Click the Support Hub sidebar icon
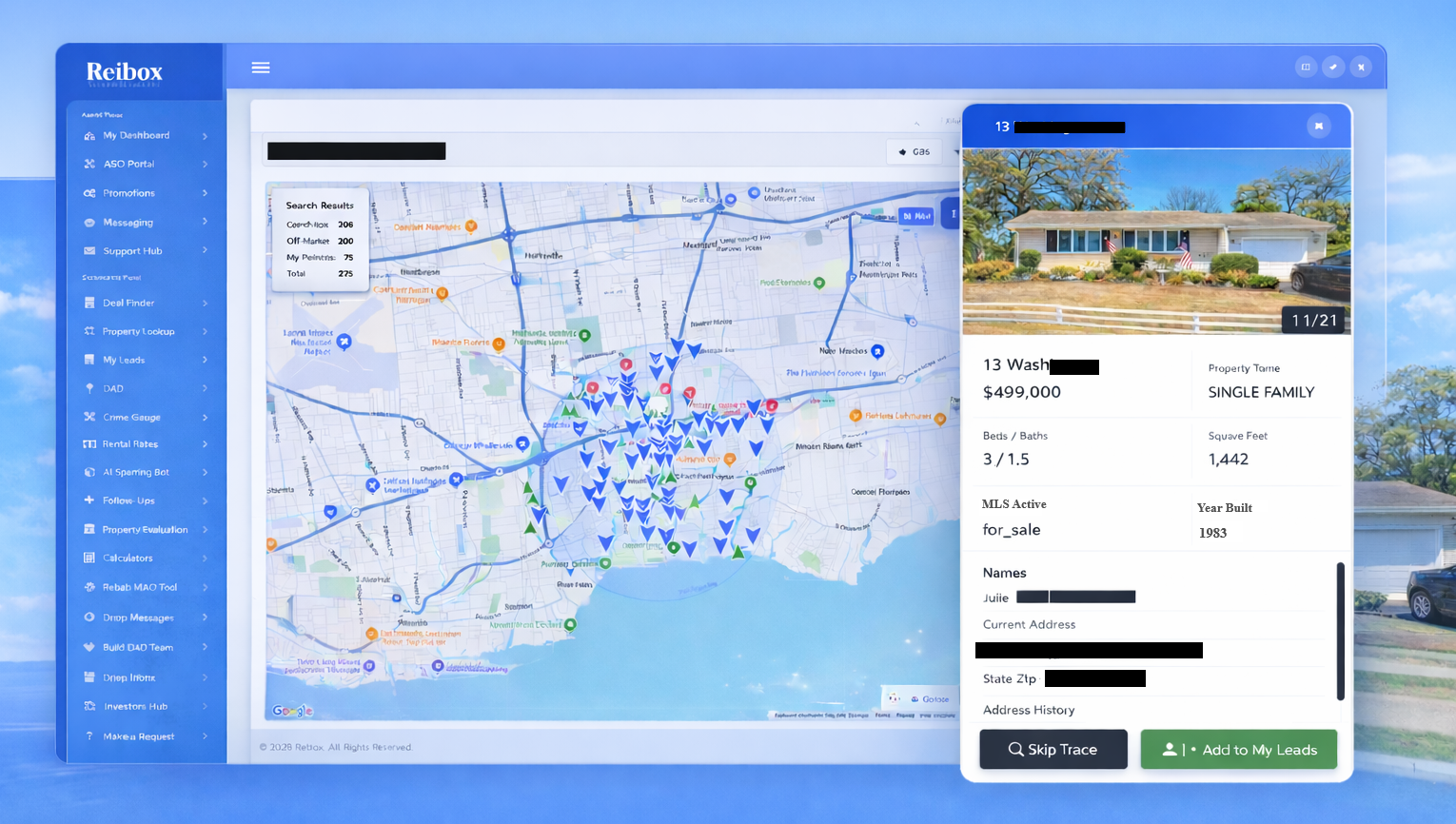The height and width of the screenshot is (824, 1456). click(x=89, y=251)
